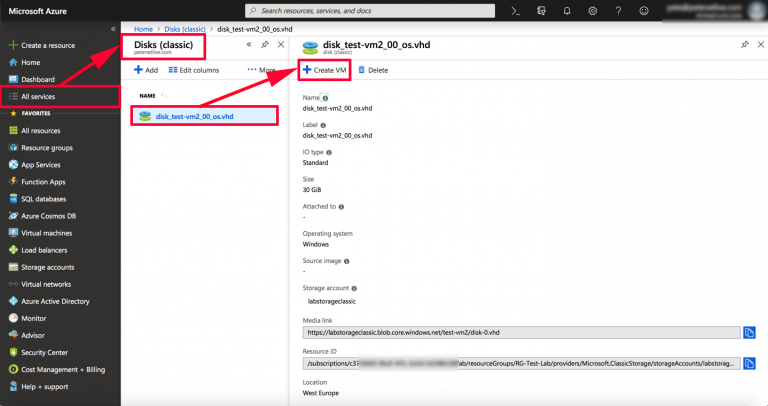Click the info icon next to Name

click(x=325, y=98)
